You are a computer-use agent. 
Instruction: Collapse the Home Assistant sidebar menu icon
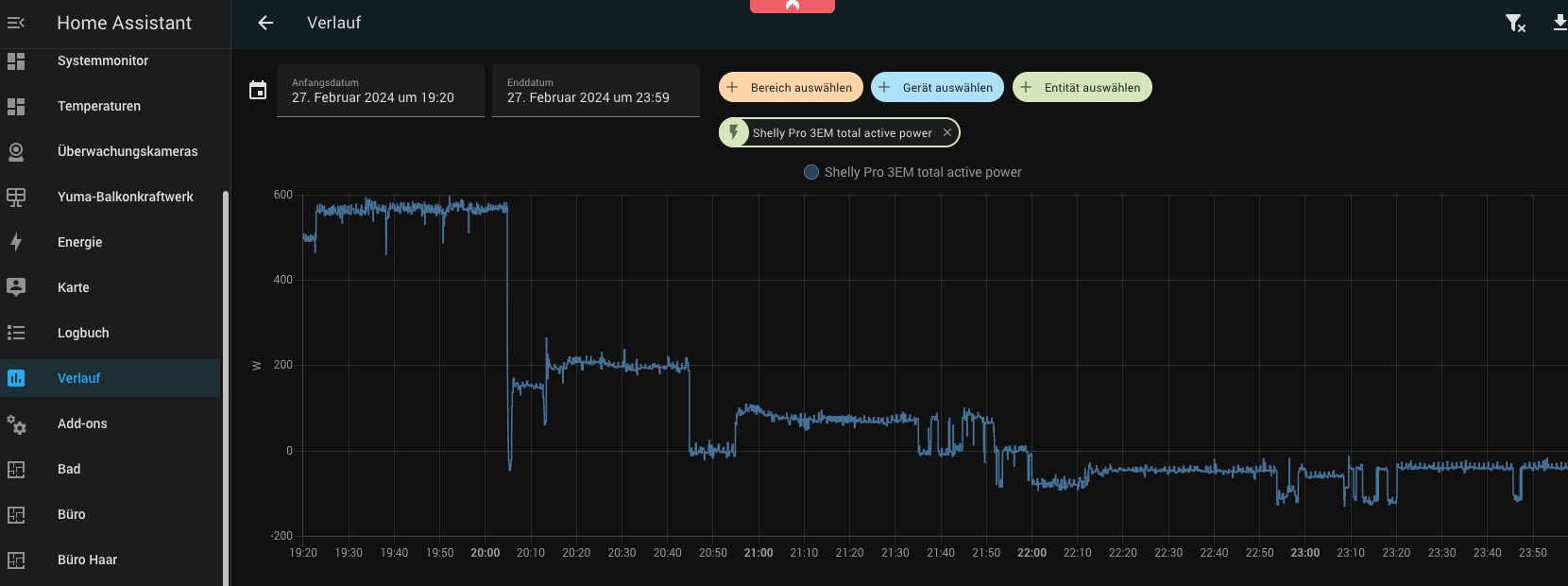[x=16, y=23]
